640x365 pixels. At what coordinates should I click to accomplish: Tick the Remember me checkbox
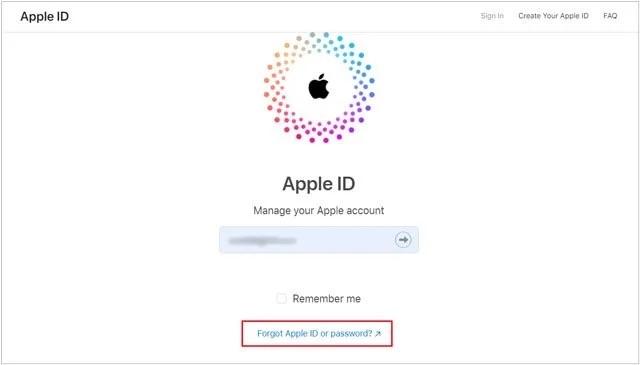(x=281, y=298)
